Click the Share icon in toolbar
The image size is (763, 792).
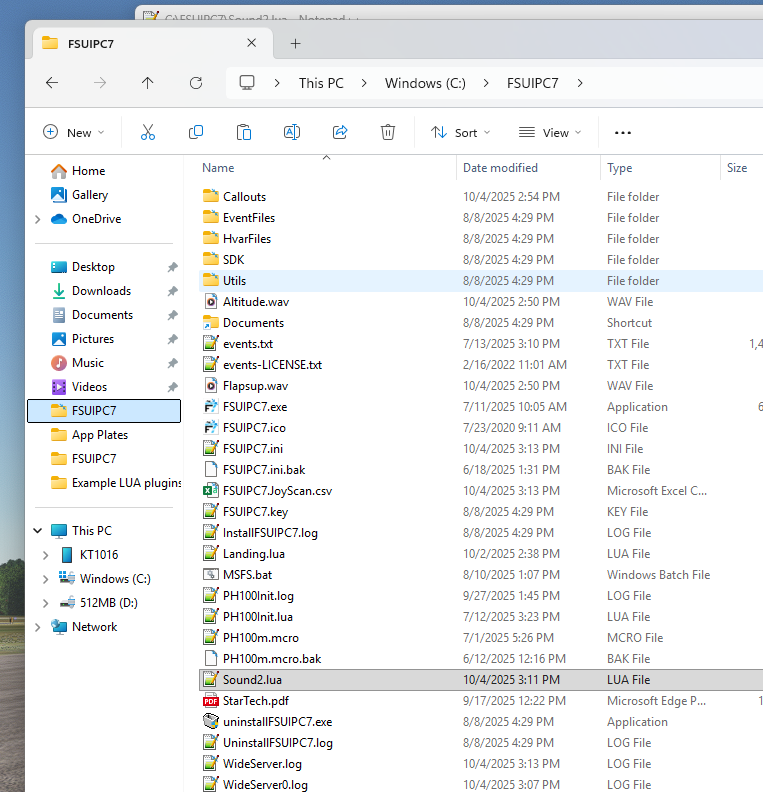point(340,132)
